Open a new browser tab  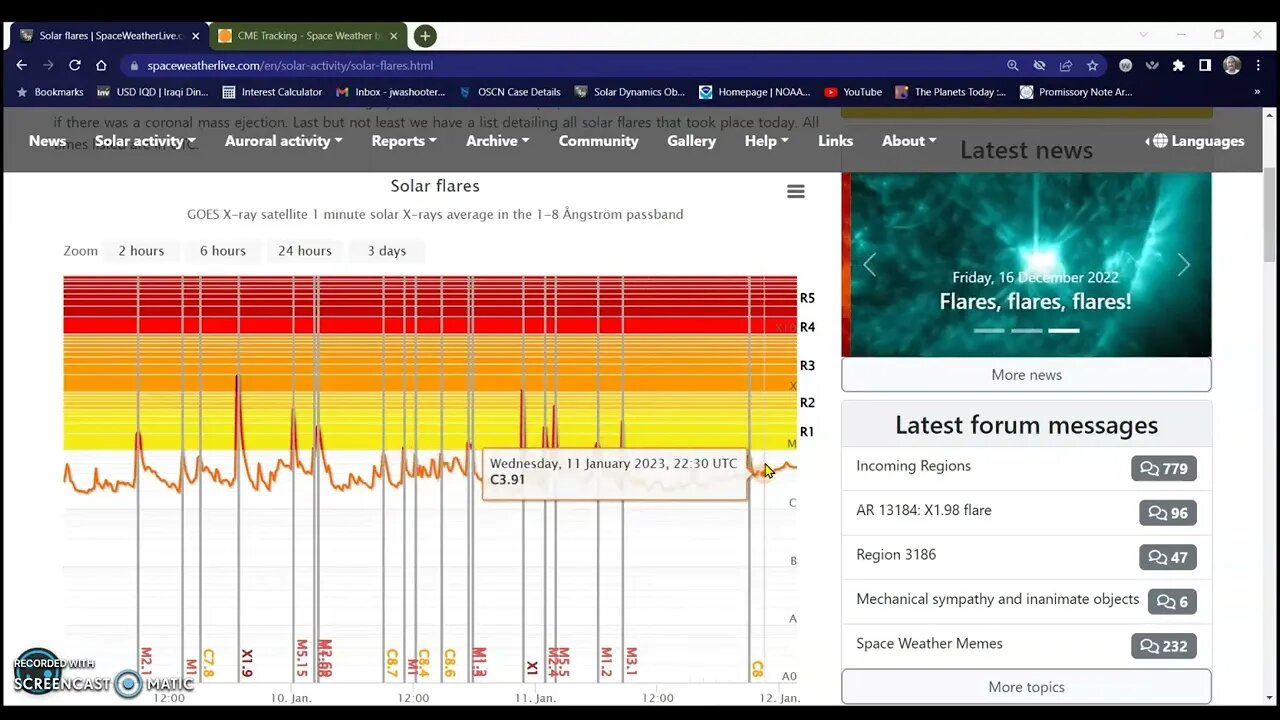[x=425, y=36]
